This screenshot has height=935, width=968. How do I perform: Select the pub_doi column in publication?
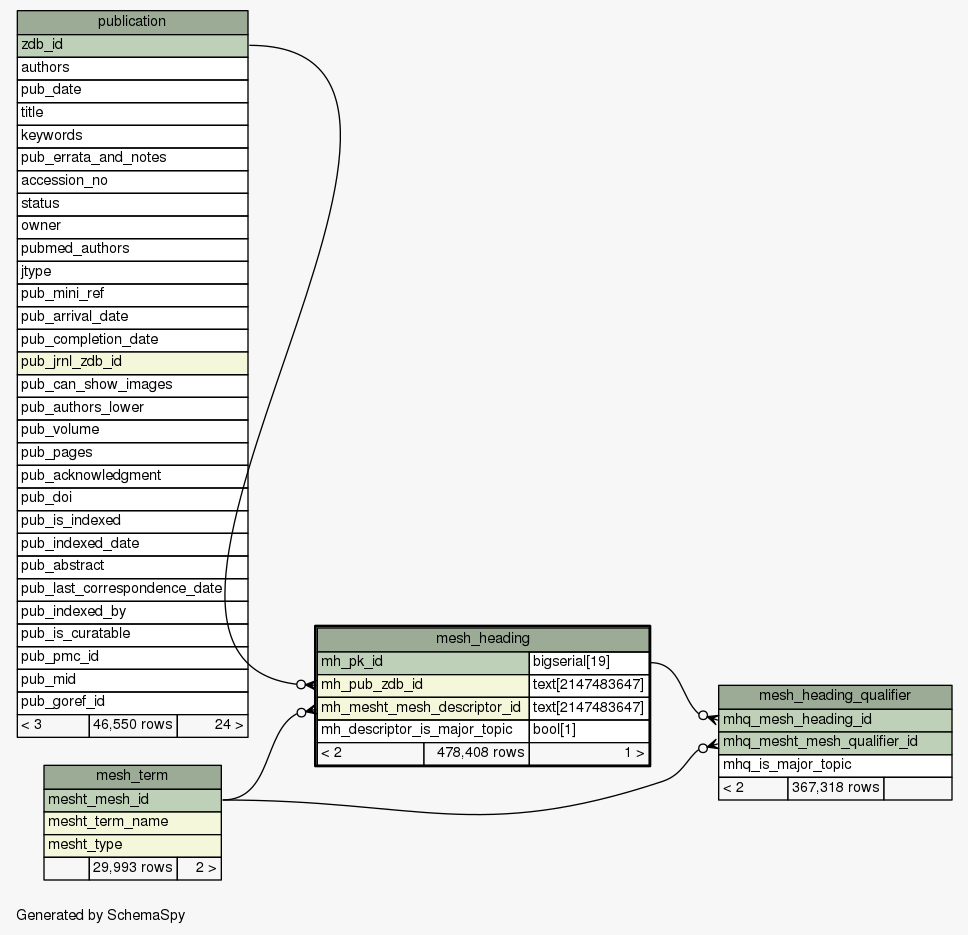point(132,498)
